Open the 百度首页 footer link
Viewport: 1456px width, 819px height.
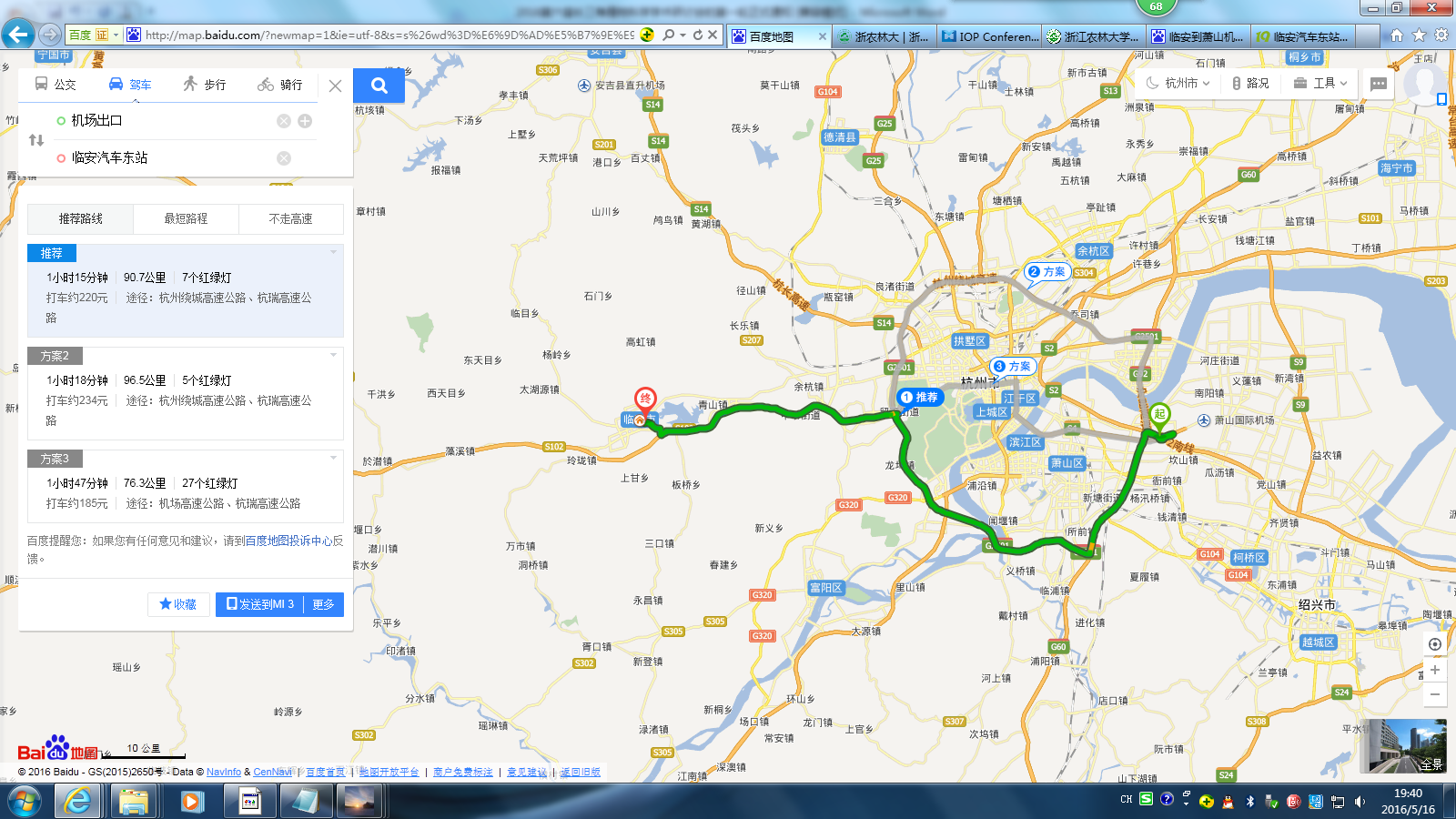[x=326, y=772]
